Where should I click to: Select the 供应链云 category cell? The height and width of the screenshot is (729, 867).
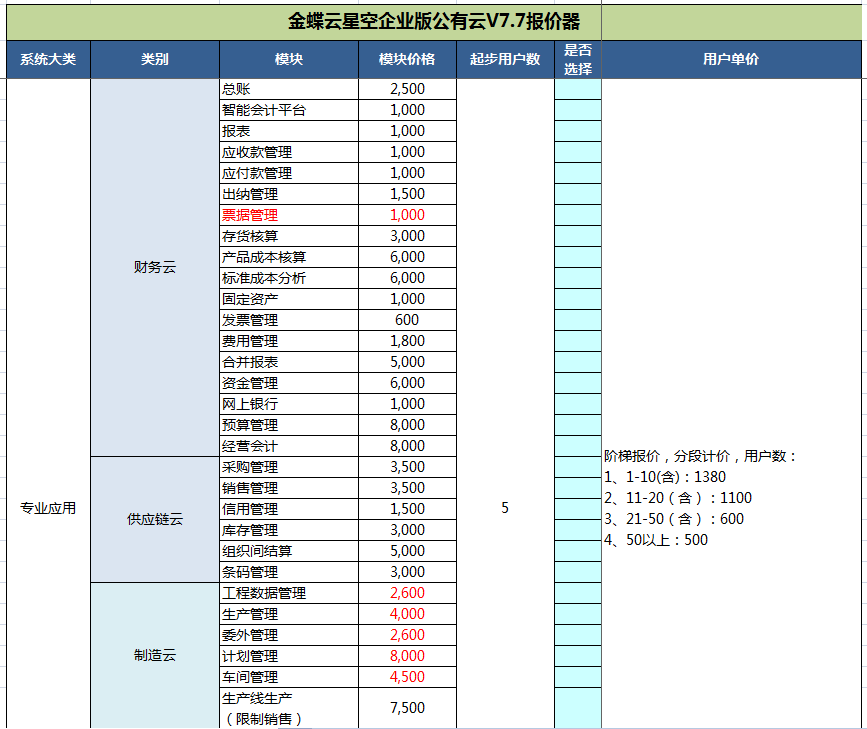[155, 519]
